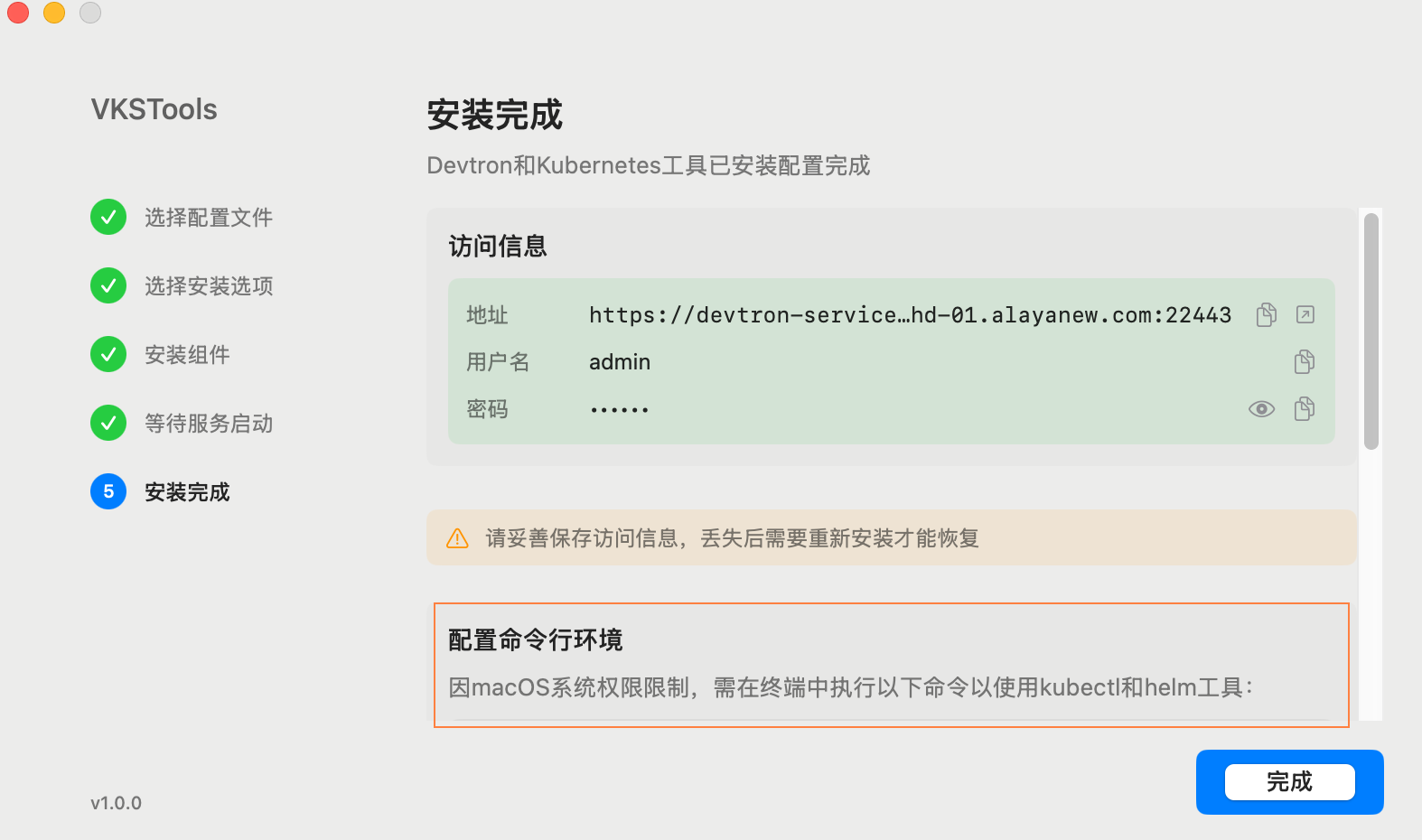
Task: Click the 配置命令行环境 section heading
Action: coord(536,640)
